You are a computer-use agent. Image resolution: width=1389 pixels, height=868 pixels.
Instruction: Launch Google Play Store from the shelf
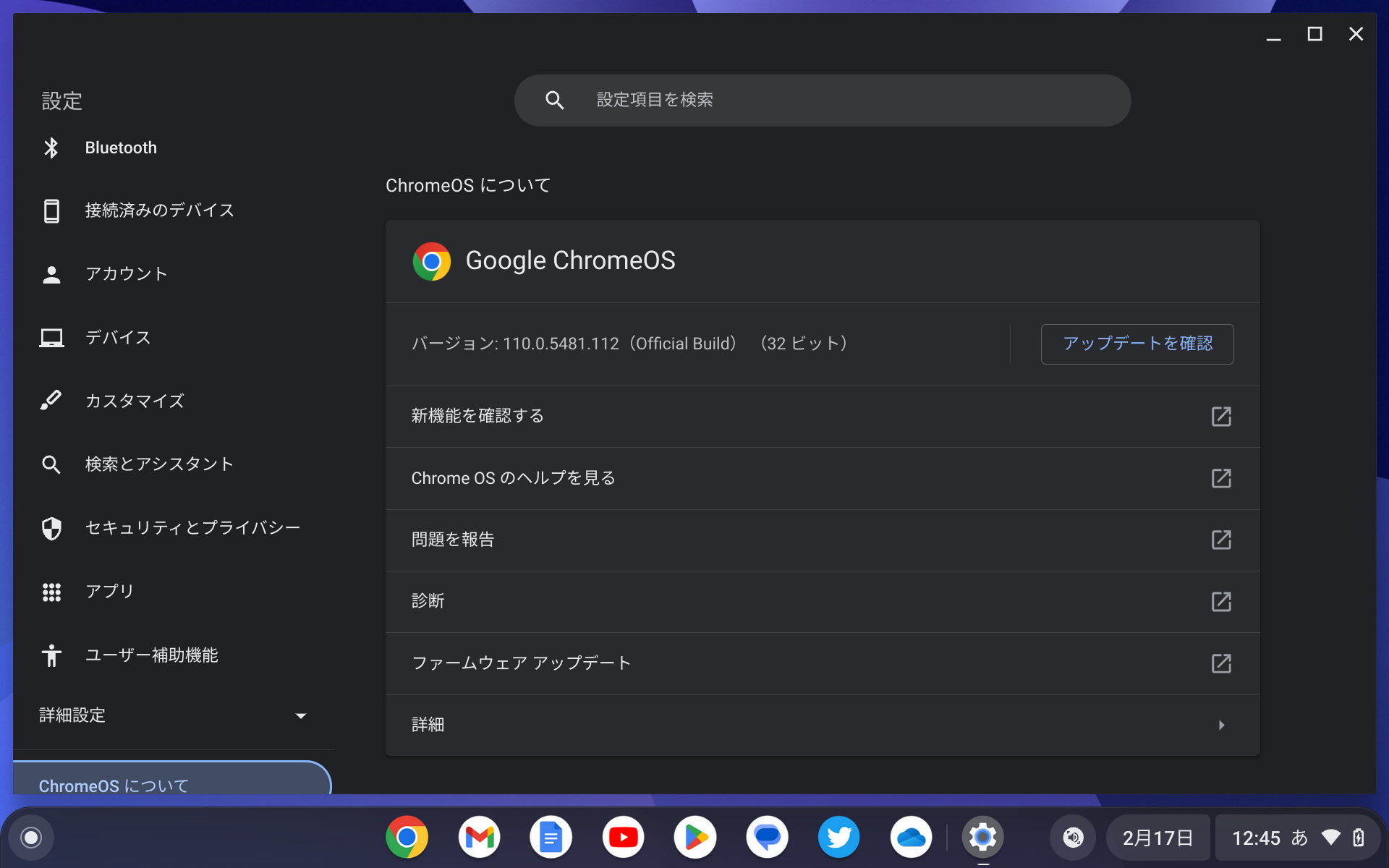point(695,837)
